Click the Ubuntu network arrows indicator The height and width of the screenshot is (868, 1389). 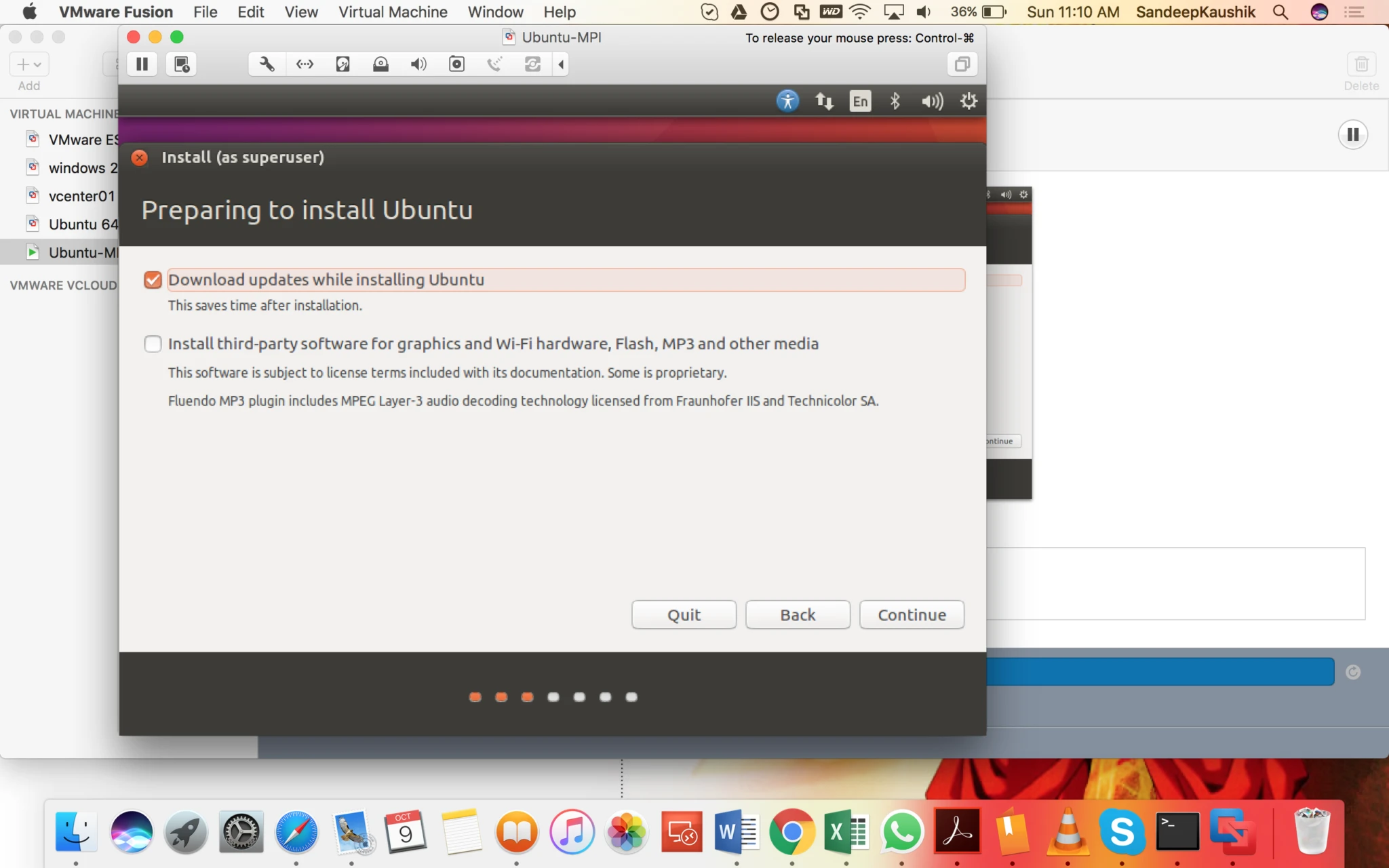pos(824,101)
